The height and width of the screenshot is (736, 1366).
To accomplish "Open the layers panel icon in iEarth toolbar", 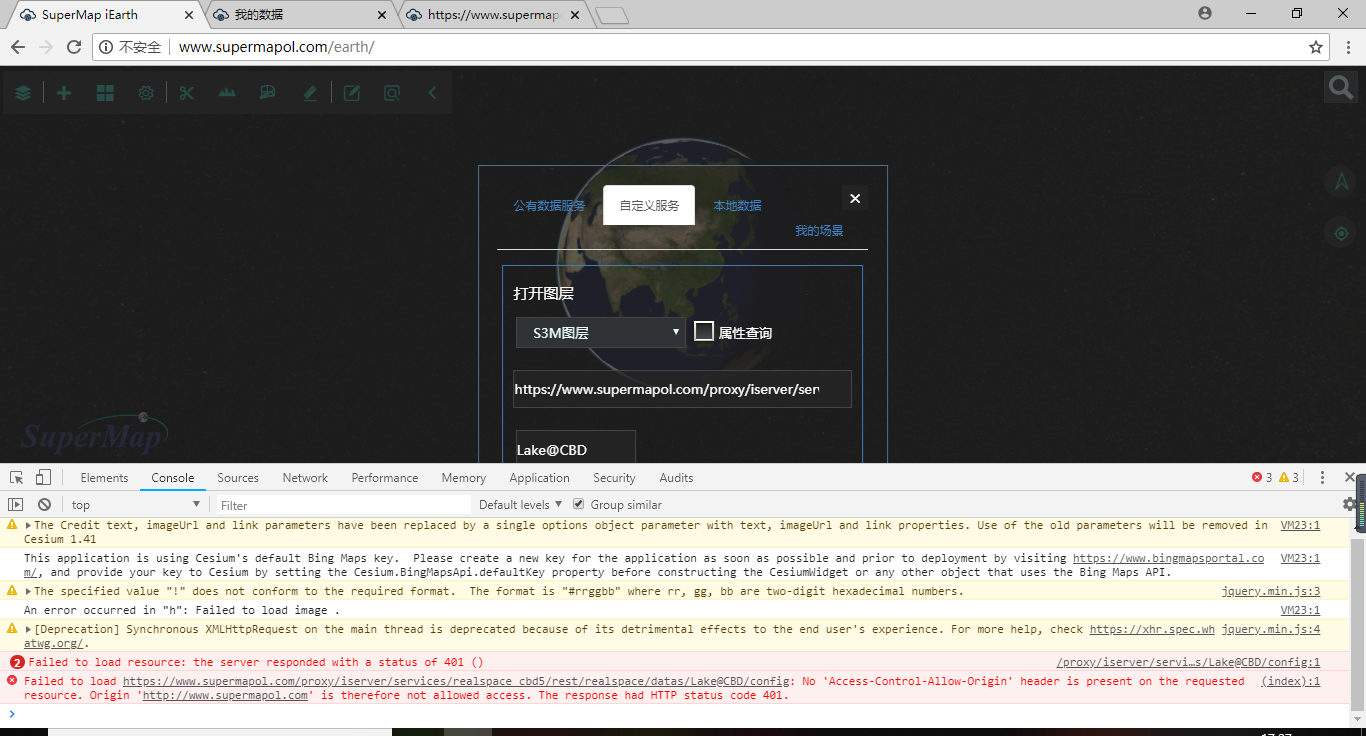I will (23, 93).
